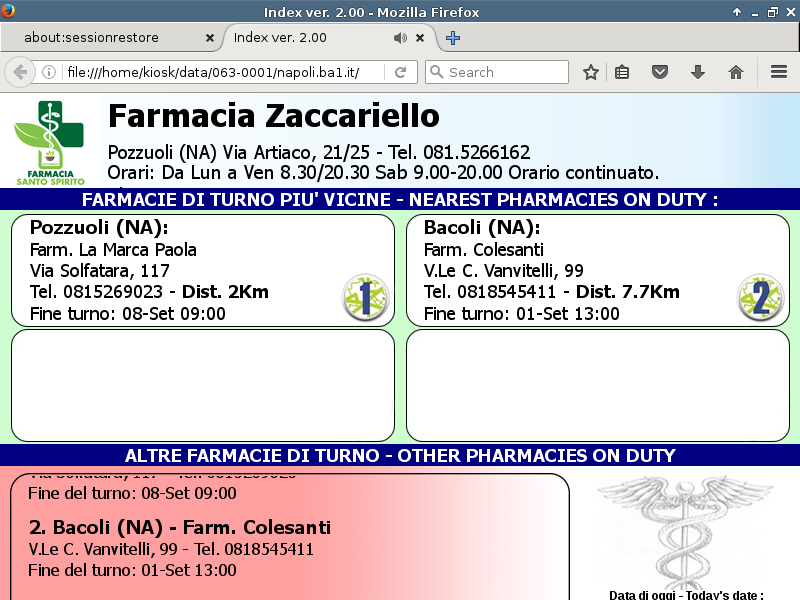Image resolution: width=800 pixels, height=600 pixels.
Task: Open the downloads arrow
Action: click(698, 72)
